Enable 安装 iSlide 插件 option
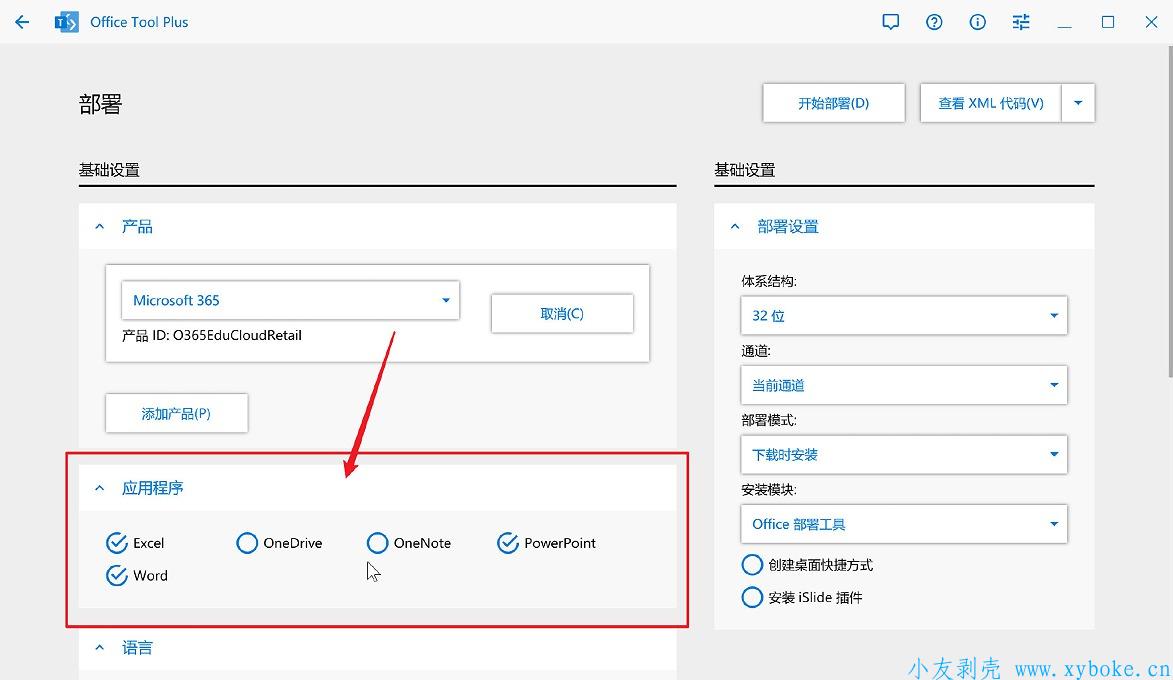This screenshot has height=680, width=1173. pyautogui.click(x=752, y=597)
